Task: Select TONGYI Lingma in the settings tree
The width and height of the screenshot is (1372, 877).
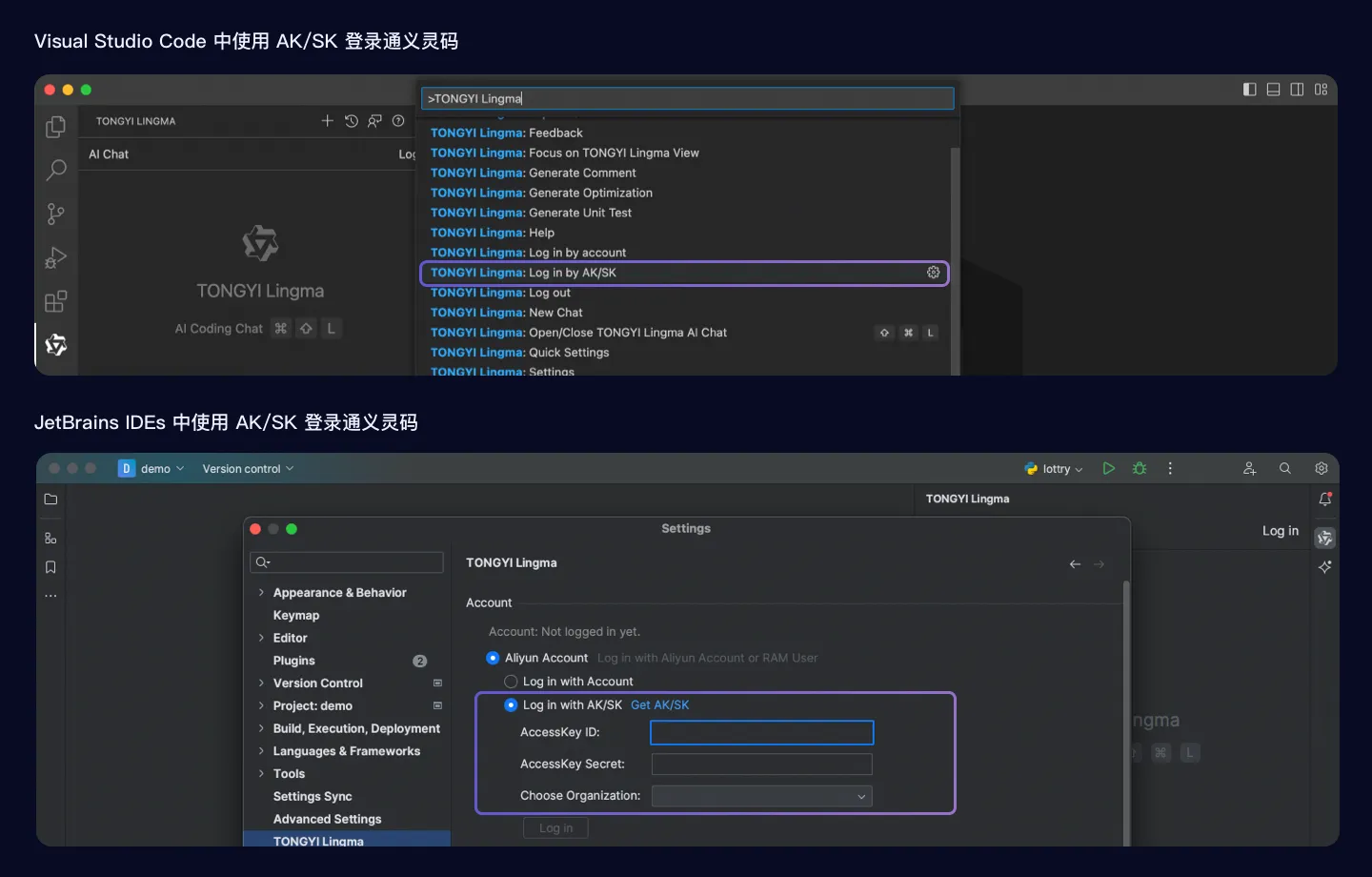Action: pos(318,841)
